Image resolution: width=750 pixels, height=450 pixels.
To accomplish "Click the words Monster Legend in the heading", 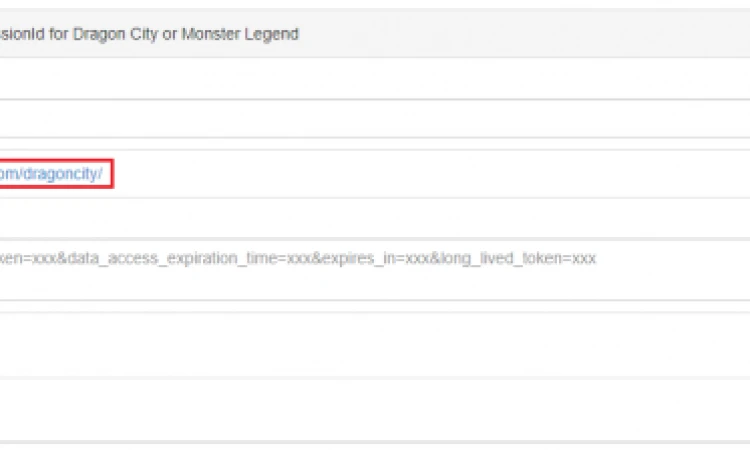I will click(240, 34).
